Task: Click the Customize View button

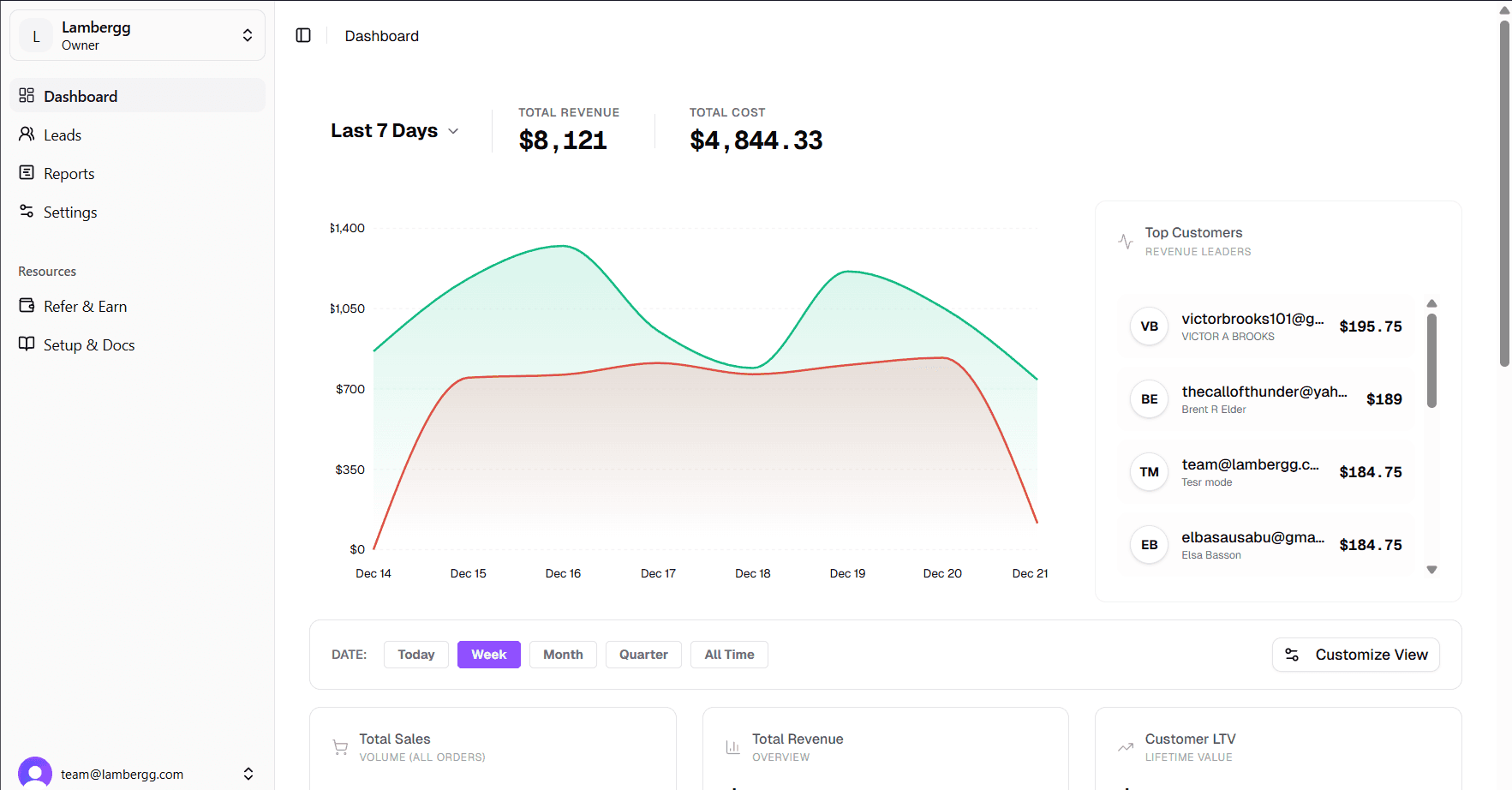Action: 1355,655
